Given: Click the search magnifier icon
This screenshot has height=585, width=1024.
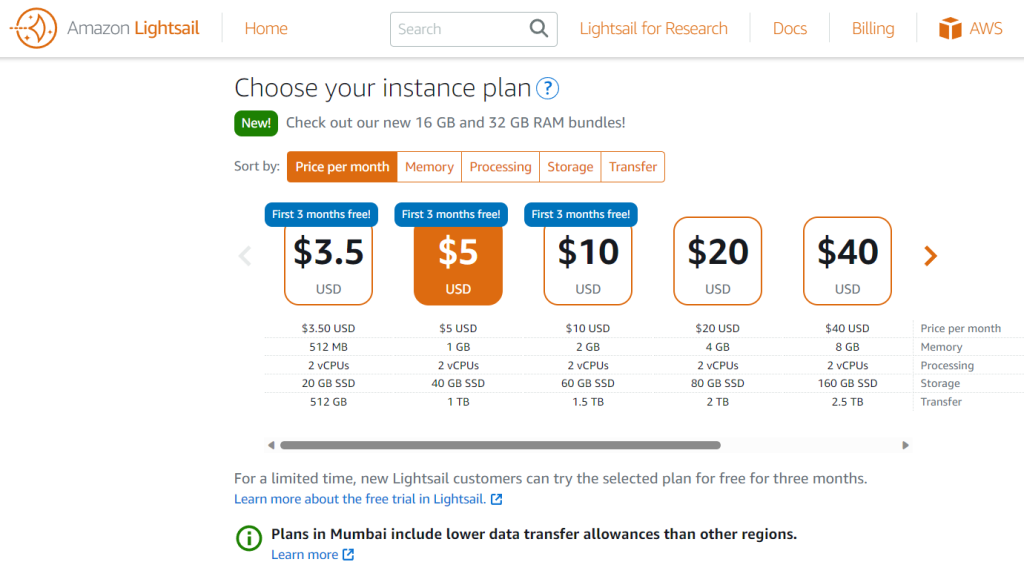Looking at the screenshot, I should point(539,28).
